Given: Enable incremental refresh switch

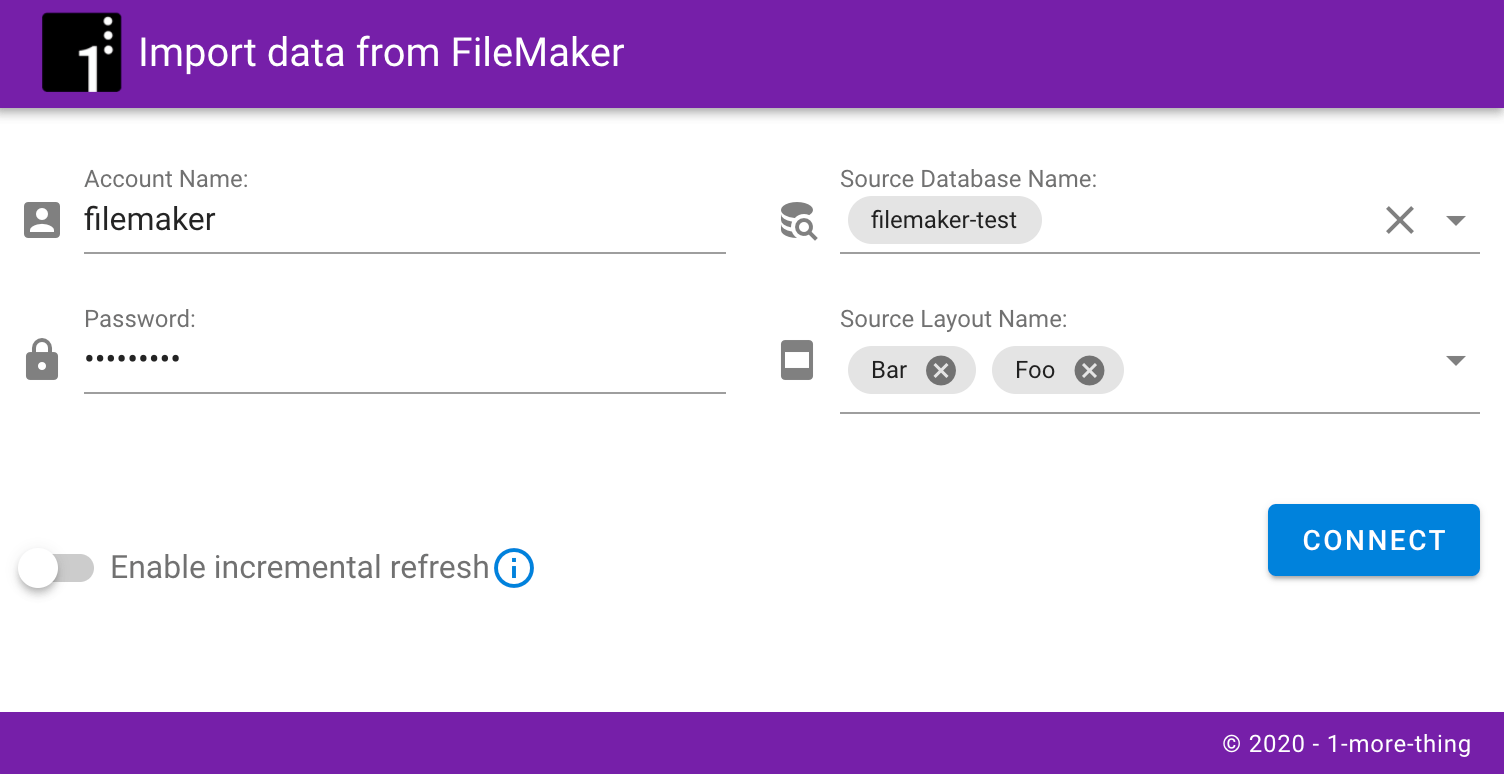Looking at the screenshot, I should click(x=56, y=568).
